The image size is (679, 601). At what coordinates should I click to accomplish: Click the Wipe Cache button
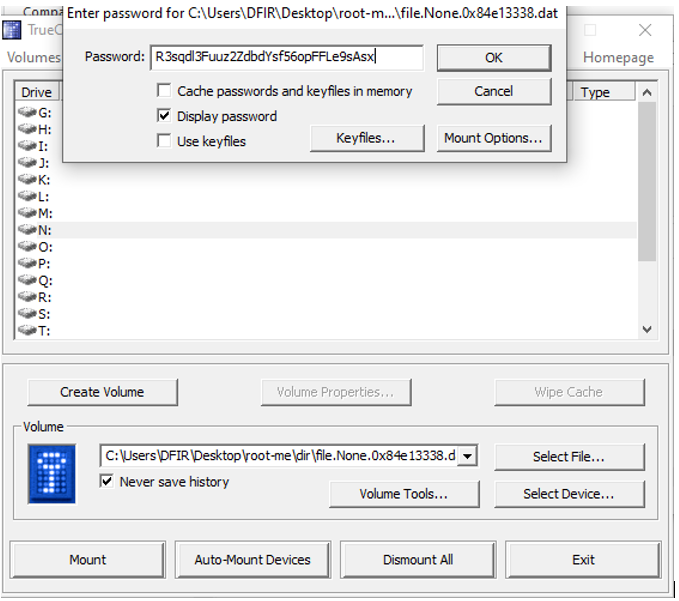(569, 392)
